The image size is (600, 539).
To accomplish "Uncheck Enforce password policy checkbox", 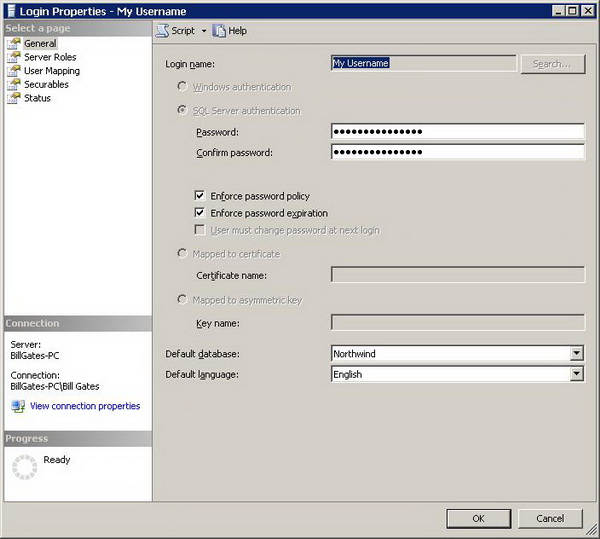I will 200,196.
